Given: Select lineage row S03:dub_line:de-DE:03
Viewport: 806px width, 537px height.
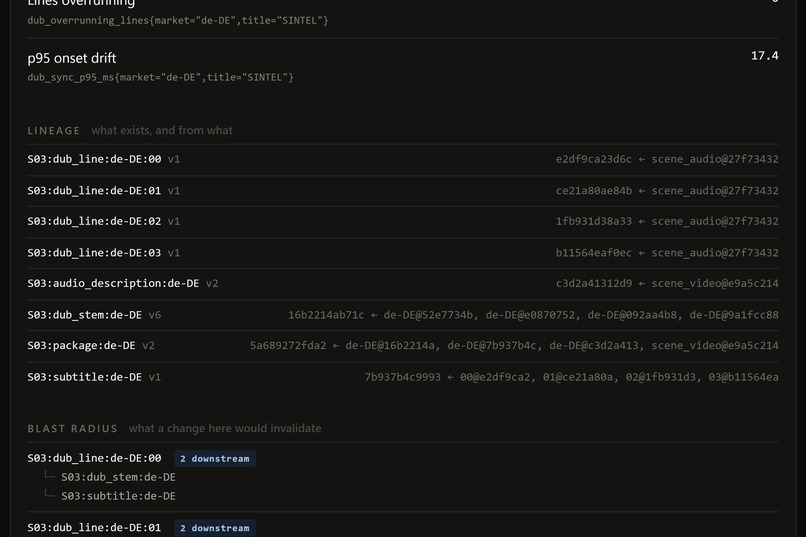Looking at the screenshot, I should [403, 253].
